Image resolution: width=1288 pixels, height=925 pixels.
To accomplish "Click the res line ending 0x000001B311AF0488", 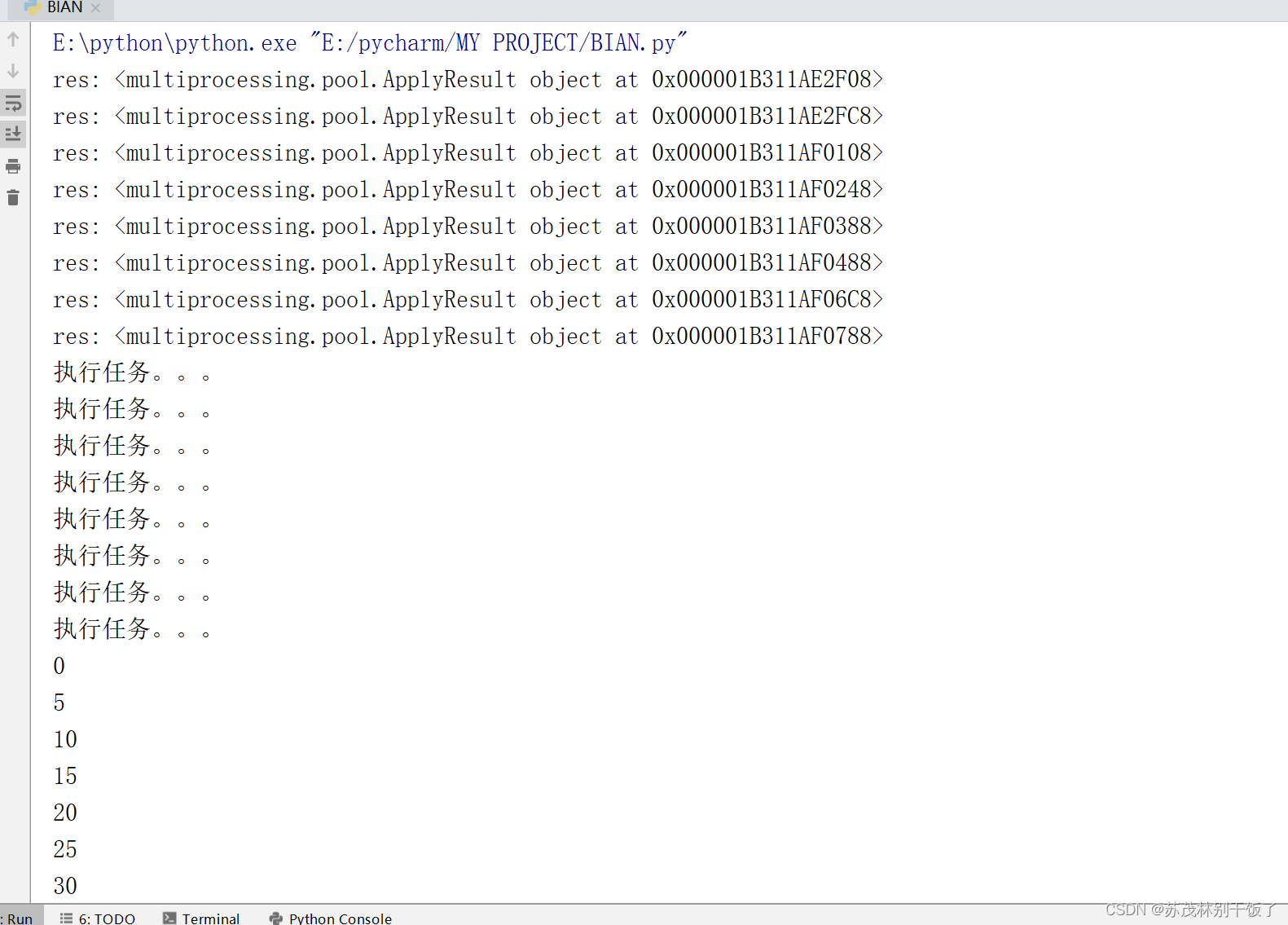I will pos(468,263).
